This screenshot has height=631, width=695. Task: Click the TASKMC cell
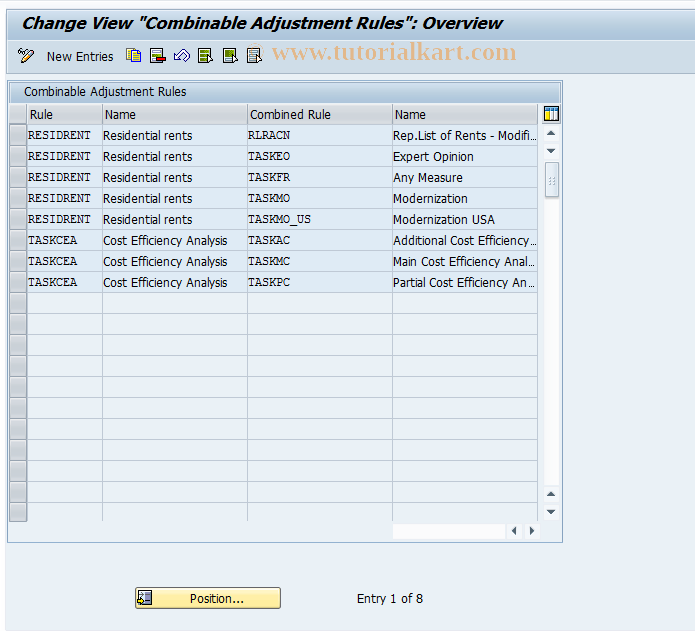click(320, 261)
